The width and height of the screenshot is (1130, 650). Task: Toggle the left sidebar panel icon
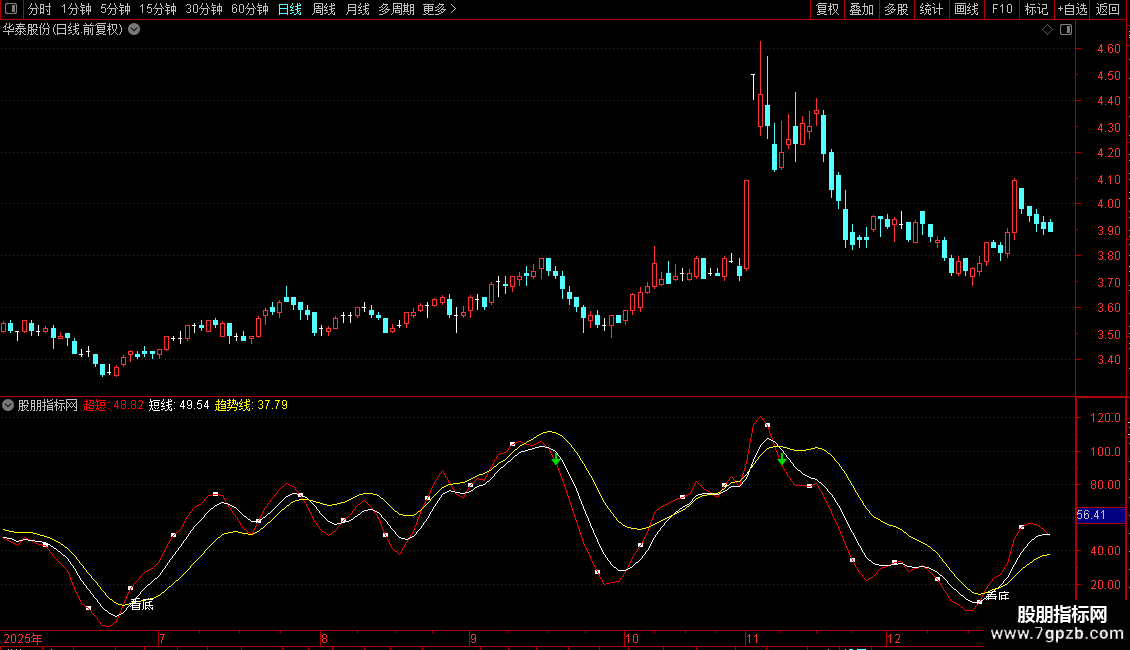click(x=11, y=9)
